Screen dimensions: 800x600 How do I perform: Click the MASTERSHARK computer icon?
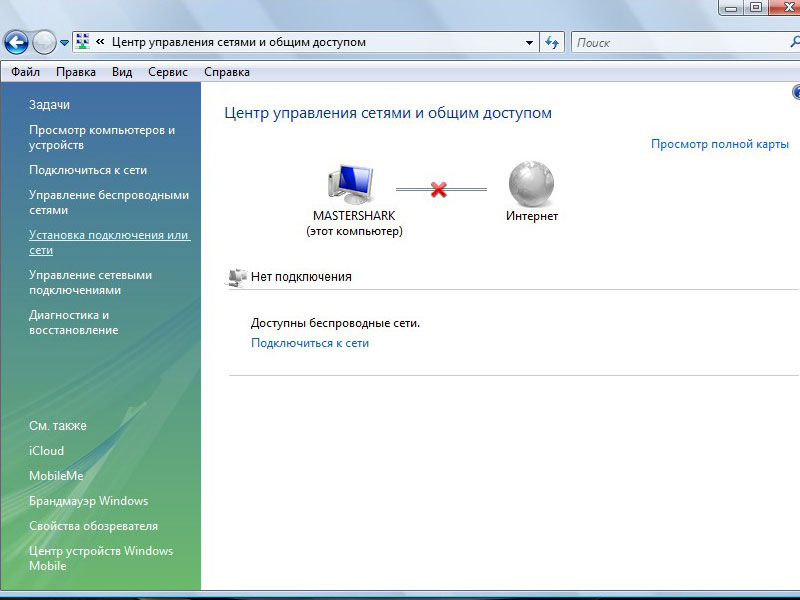coord(351,185)
